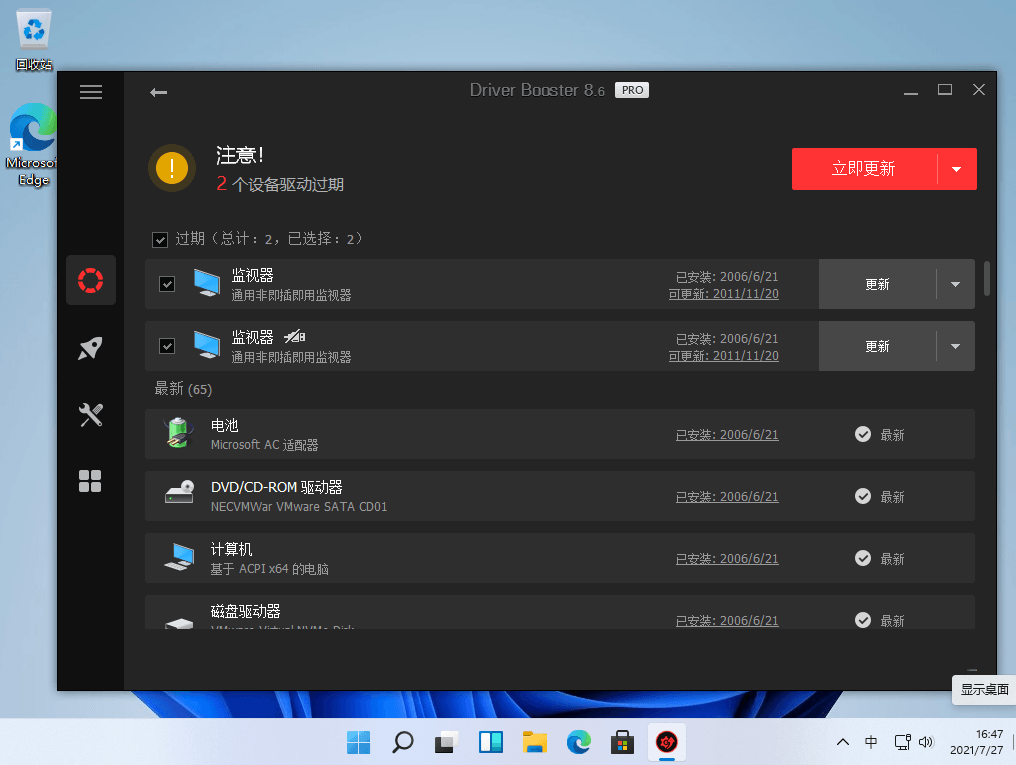Image resolution: width=1016 pixels, height=765 pixels.
Task: Click the PRO badge in title bar
Action: (632, 90)
